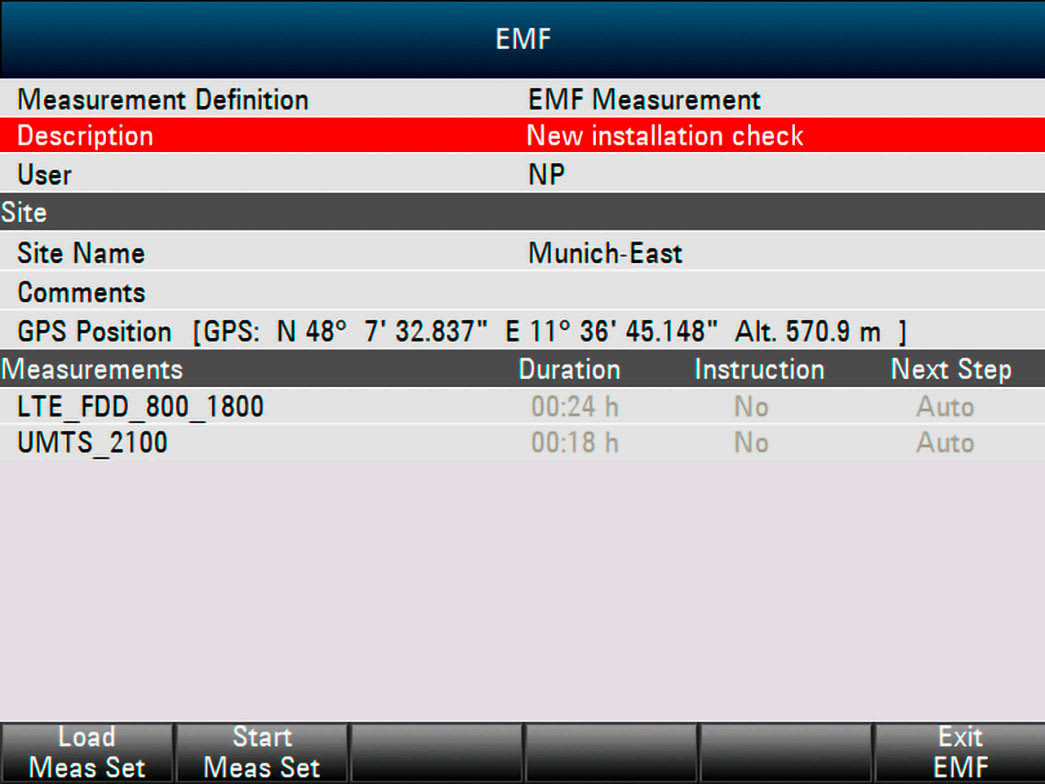Click 'New installation check' description value
This screenshot has height=784, width=1045.
[x=664, y=135]
